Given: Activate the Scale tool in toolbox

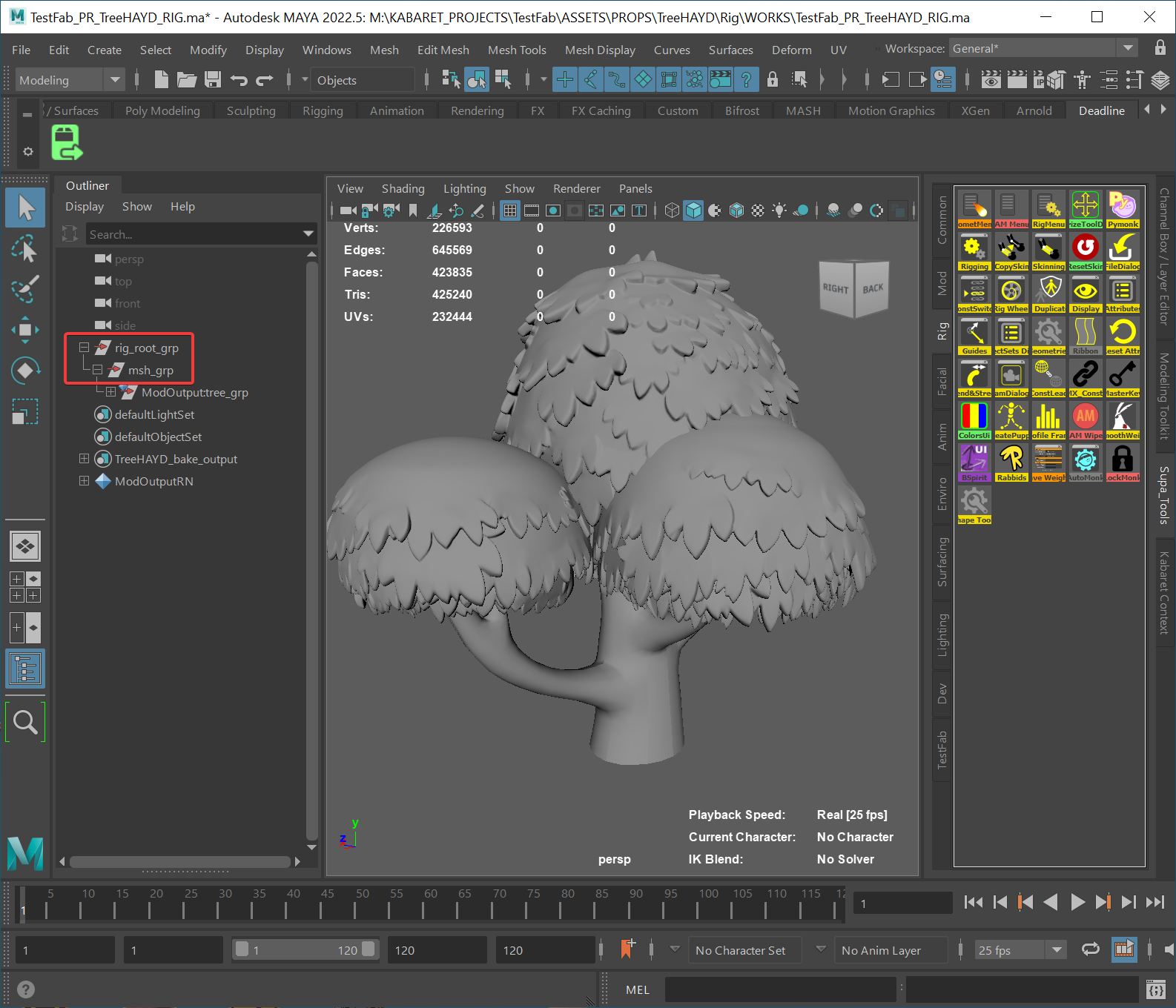Looking at the screenshot, I should (x=26, y=411).
